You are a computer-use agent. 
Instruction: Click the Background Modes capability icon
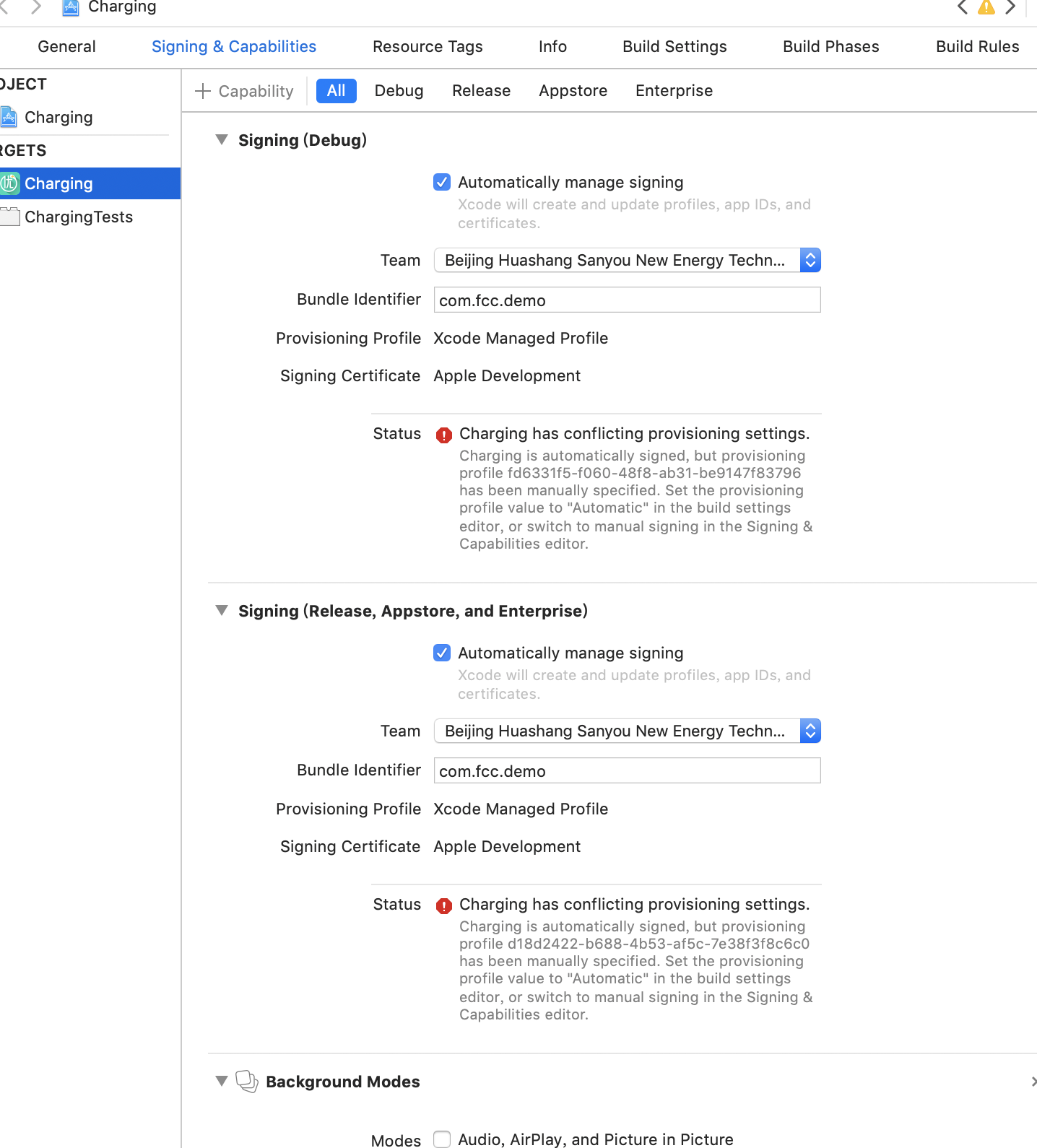tap(247, 1081)
